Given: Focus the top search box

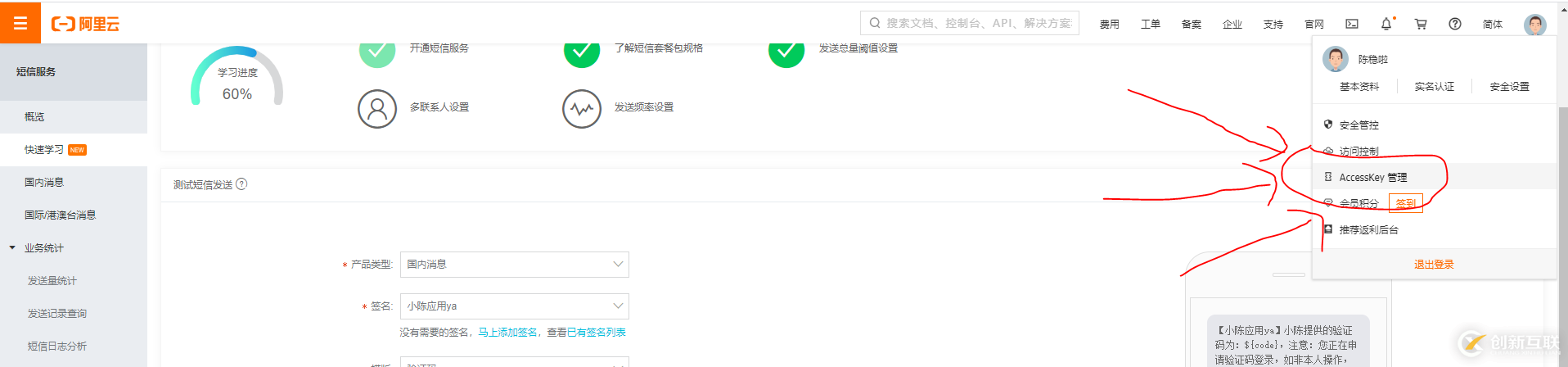Looking at the screenshot, I should coord(970,23).
